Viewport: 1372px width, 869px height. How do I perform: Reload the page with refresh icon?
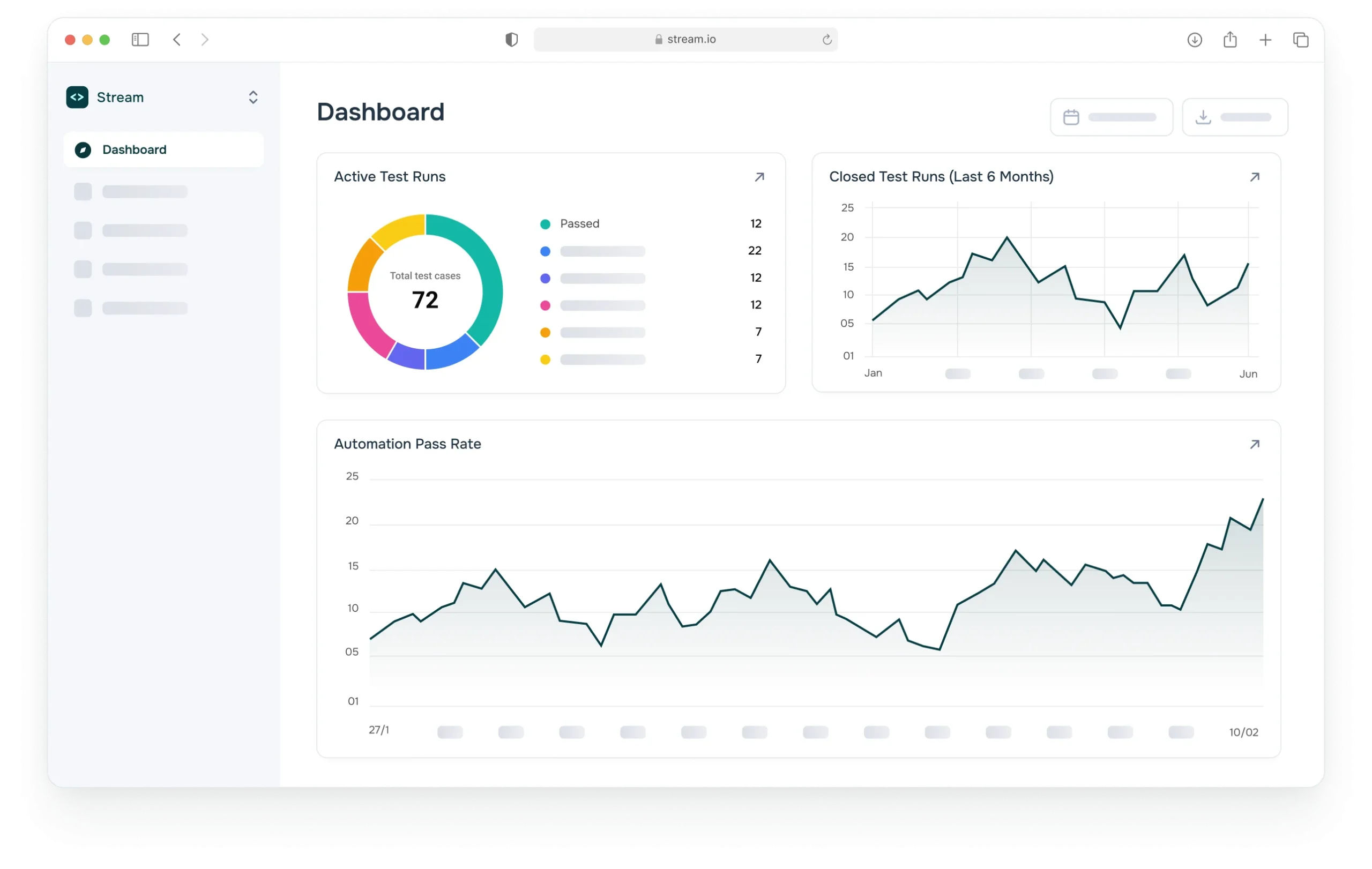pyautogui.click(x=827, y=40)
